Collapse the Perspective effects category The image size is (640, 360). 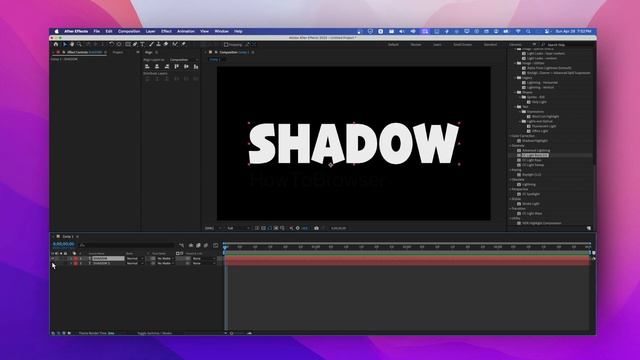pyautogui.click(x=511, y=189)
